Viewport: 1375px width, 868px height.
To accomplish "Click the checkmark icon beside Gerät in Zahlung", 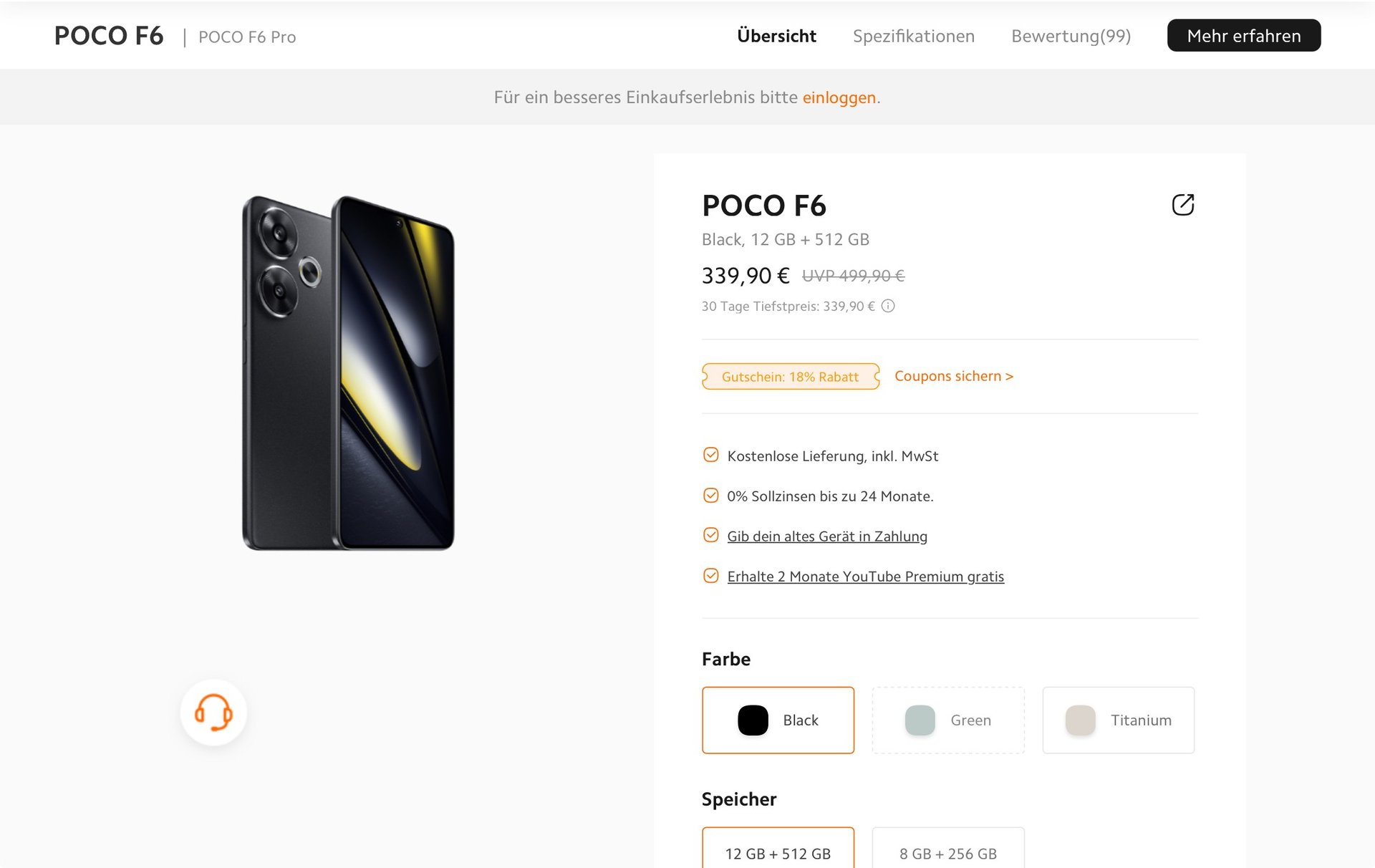I will click(710, 536).
